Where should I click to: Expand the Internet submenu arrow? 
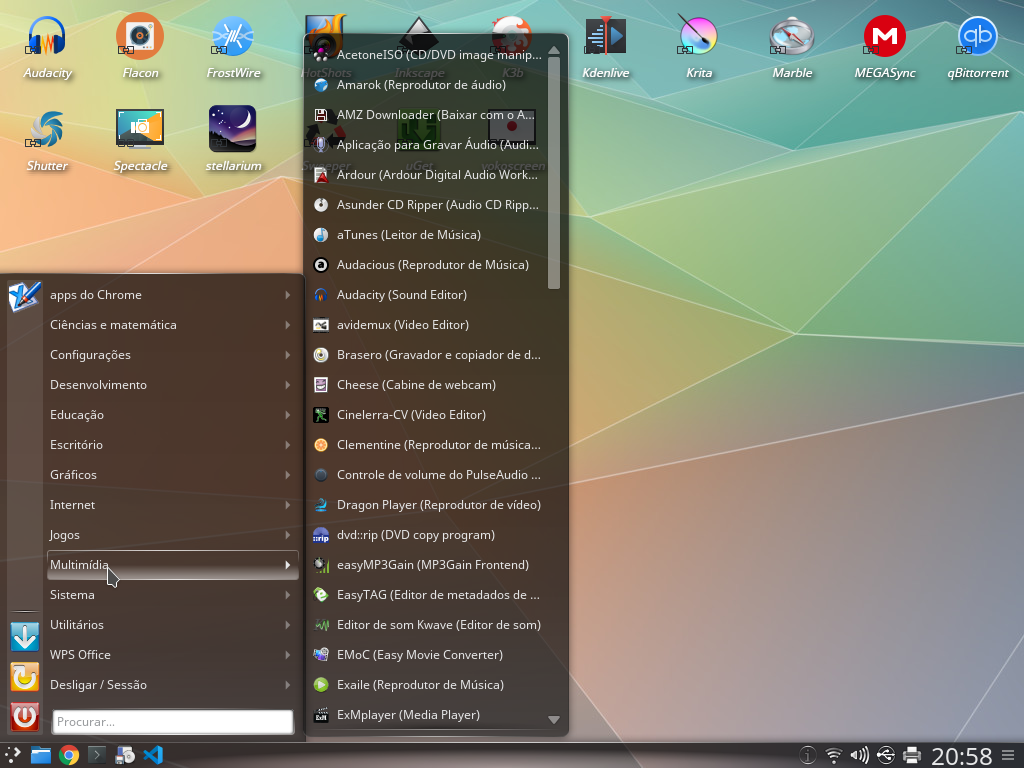tap(287, 505)
